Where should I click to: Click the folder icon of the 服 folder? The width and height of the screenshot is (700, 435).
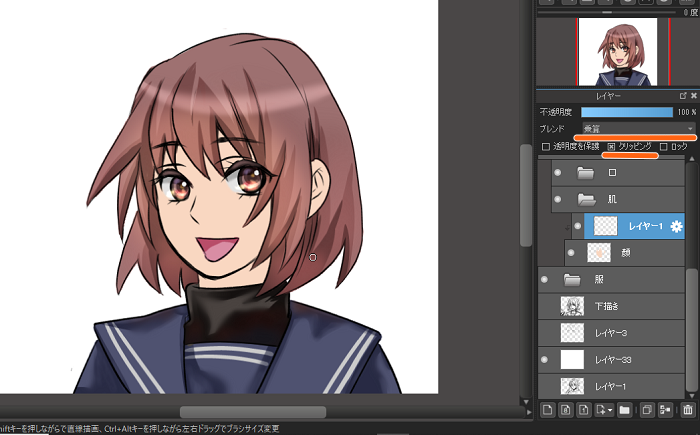[572, 280]
